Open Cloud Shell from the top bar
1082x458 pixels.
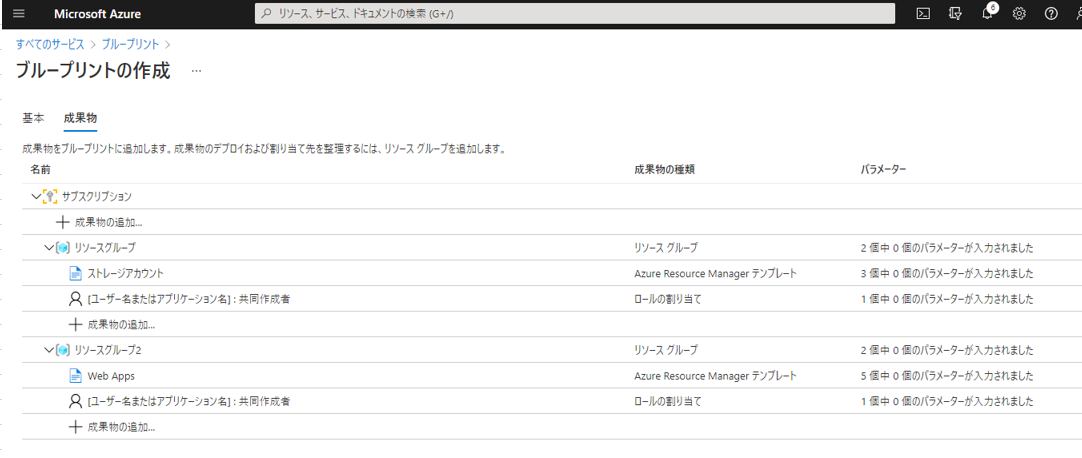(x=923, y=14)
